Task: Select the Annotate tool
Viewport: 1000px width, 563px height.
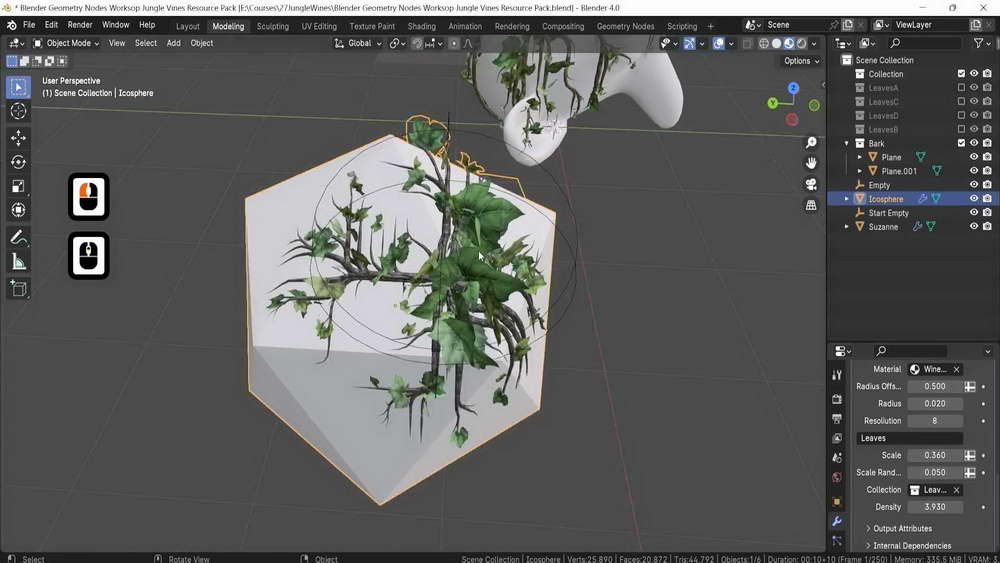Action: coord(18,237)
